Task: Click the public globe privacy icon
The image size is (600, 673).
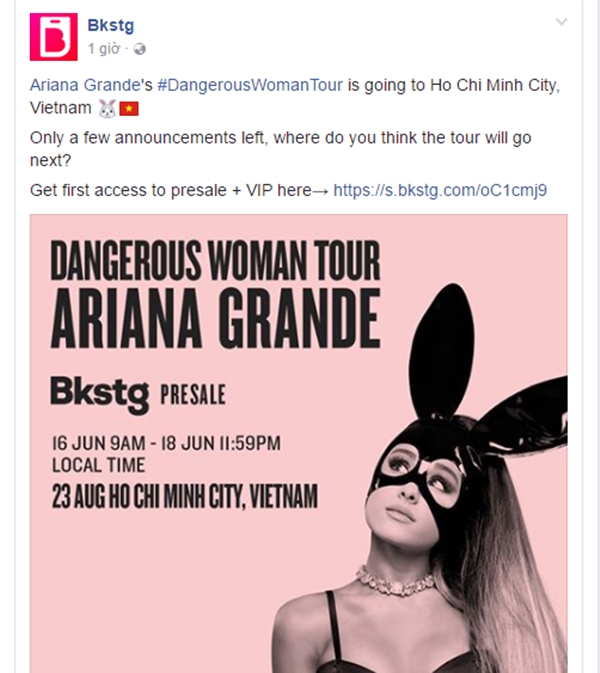Action: (139, 48)
